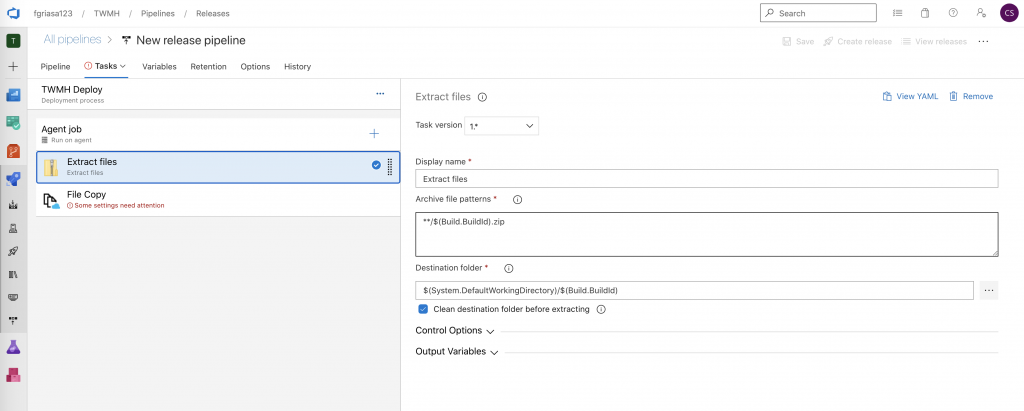Open the Pipelines icon in sidebar

[14, 178]
